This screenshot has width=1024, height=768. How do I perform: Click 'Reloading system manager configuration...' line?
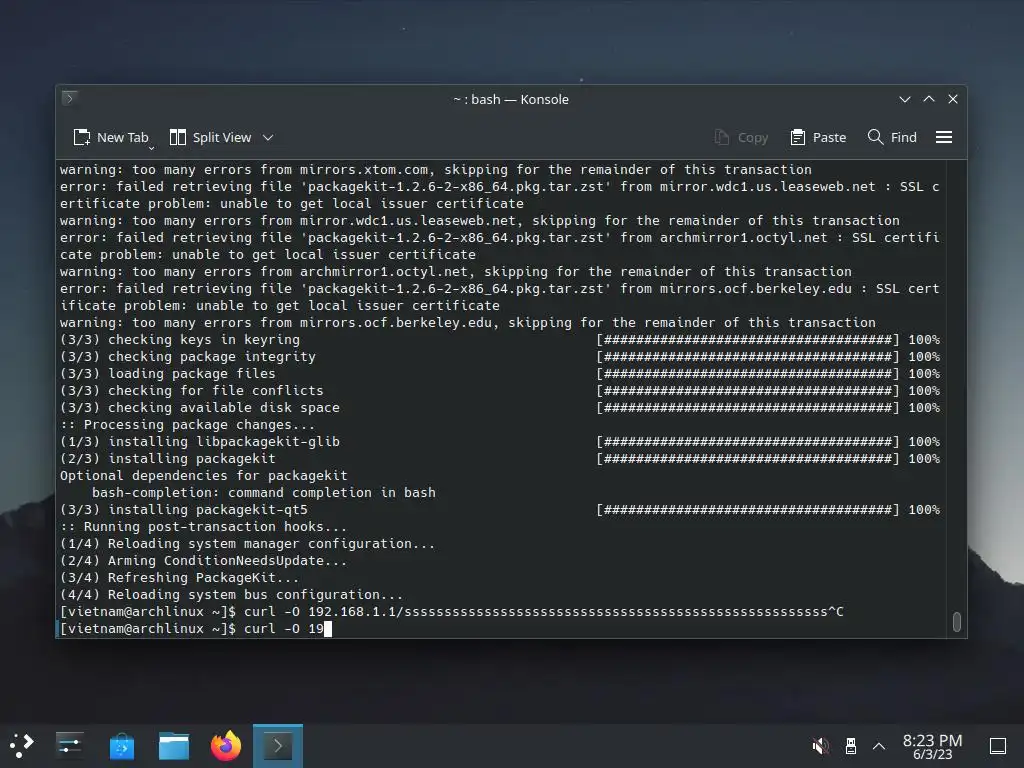click(248, 543)
